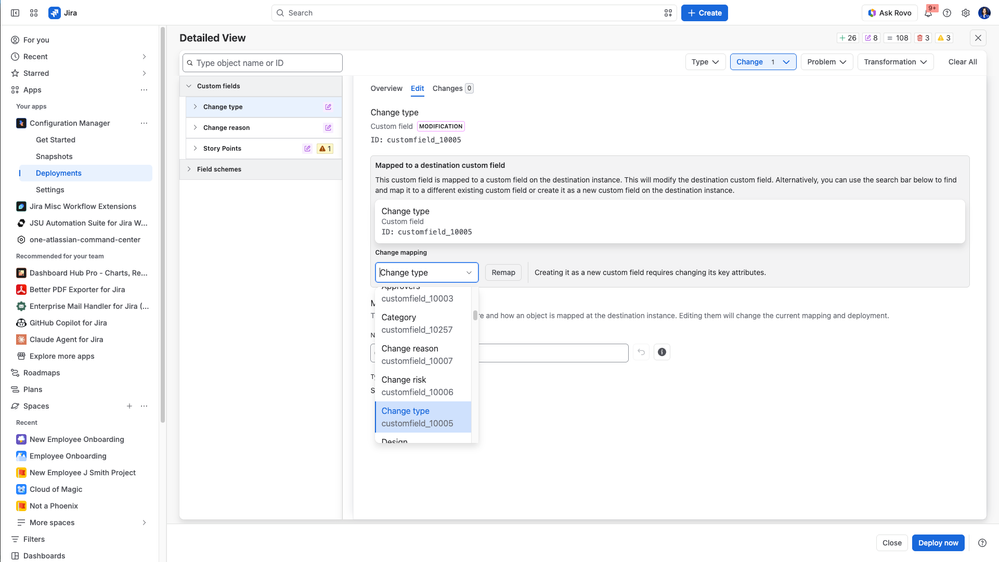Open Get Started in sidebar
This screenshot has width=999, height=562.
(x=55, y=140)
